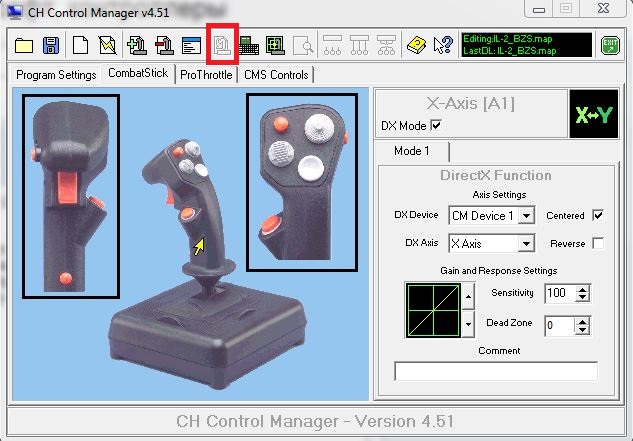Click the DirectX Function heading
The height and width of the screenshot is (441, 633).
pos(496,175)
